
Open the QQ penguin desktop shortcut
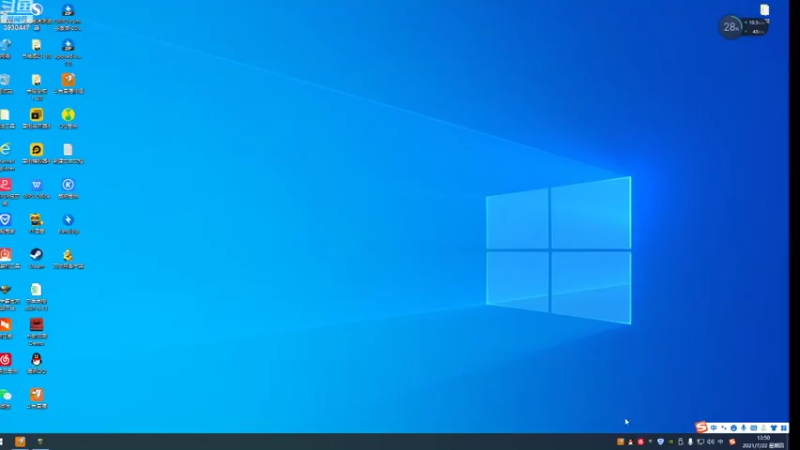(x=36, y=360)
